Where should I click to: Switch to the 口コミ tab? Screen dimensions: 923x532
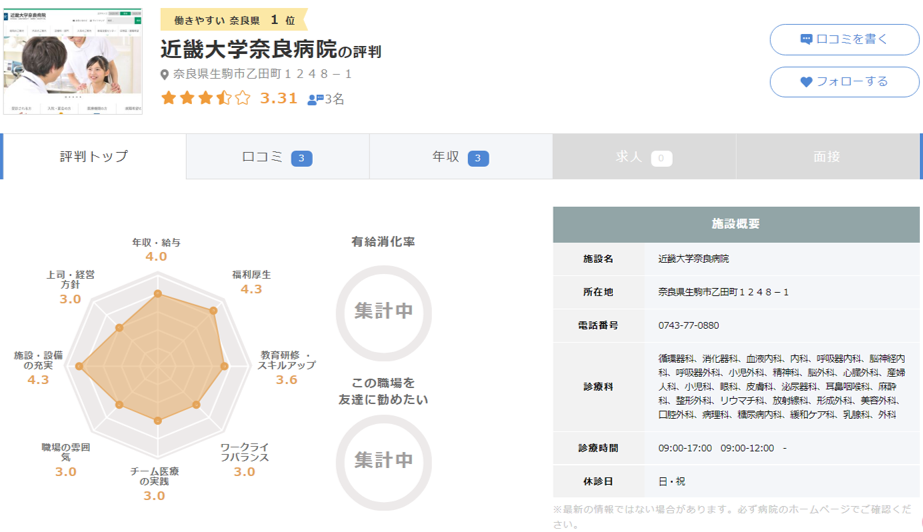(278, 157)
